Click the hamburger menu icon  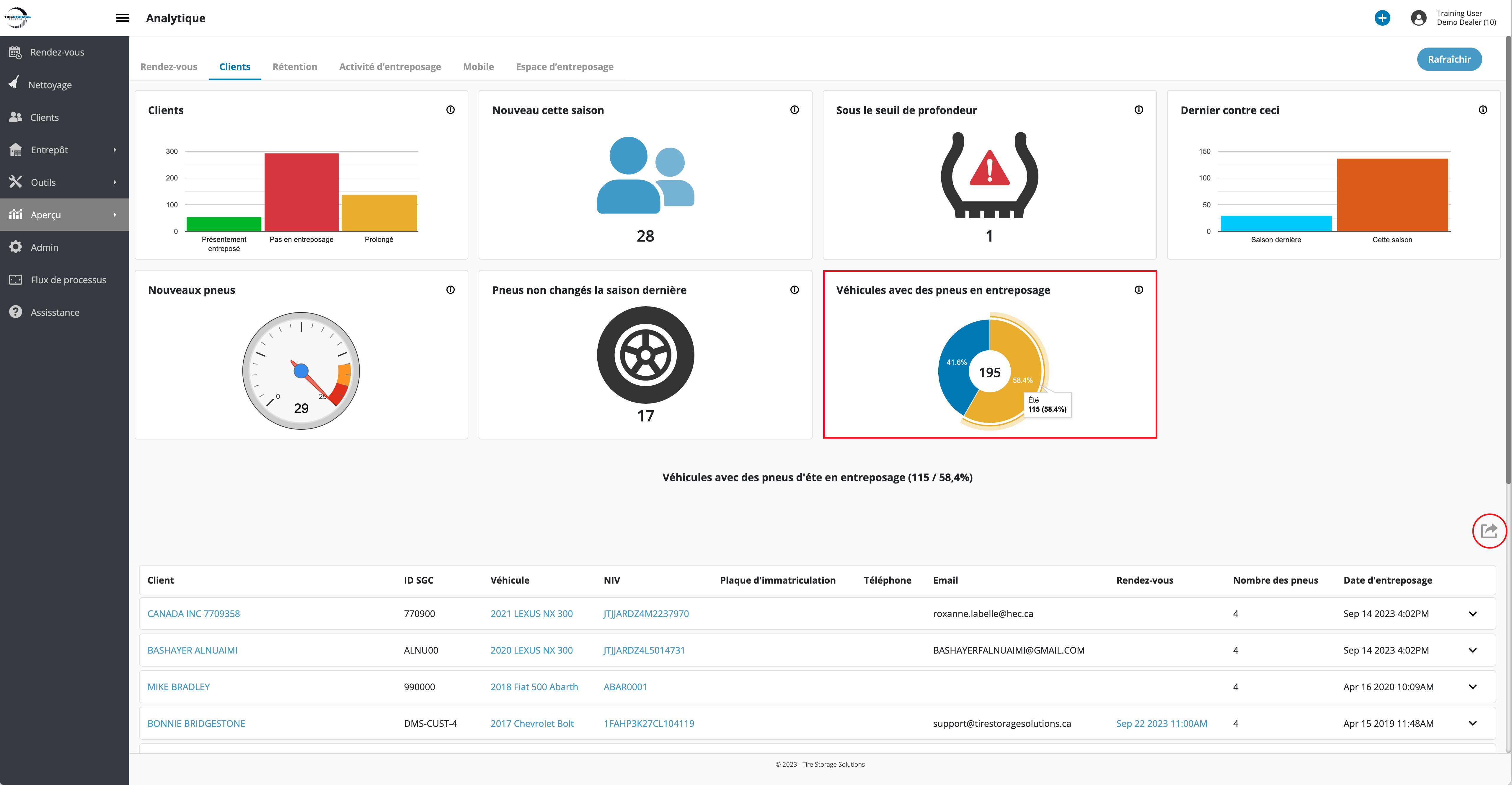click(123, 18)
